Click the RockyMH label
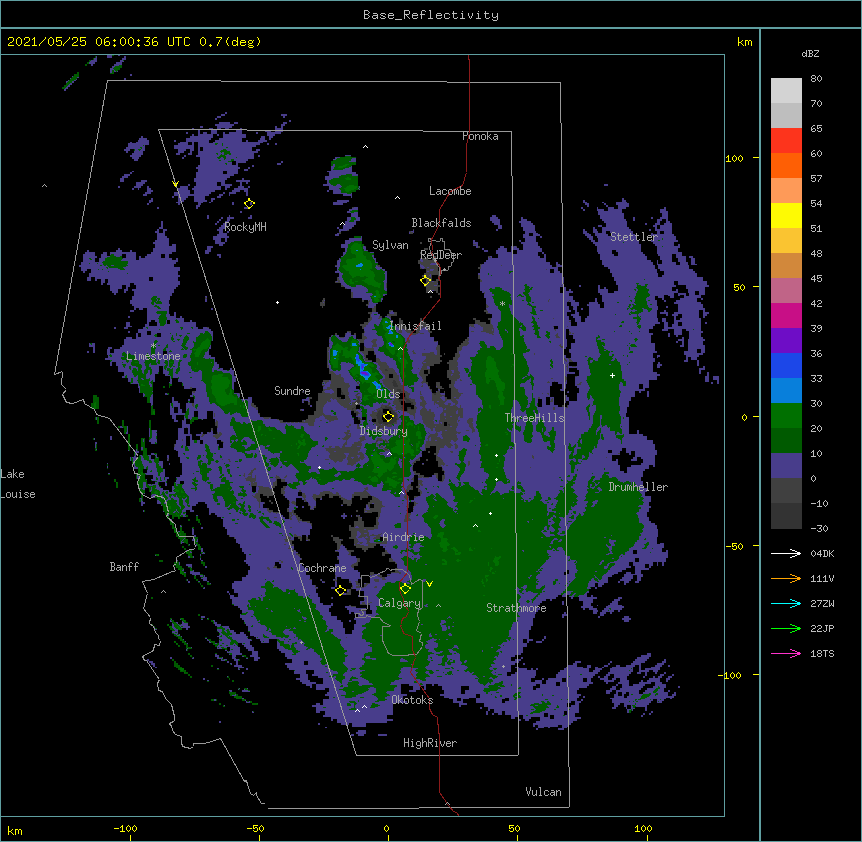862x842 pixels. point(245,227)
